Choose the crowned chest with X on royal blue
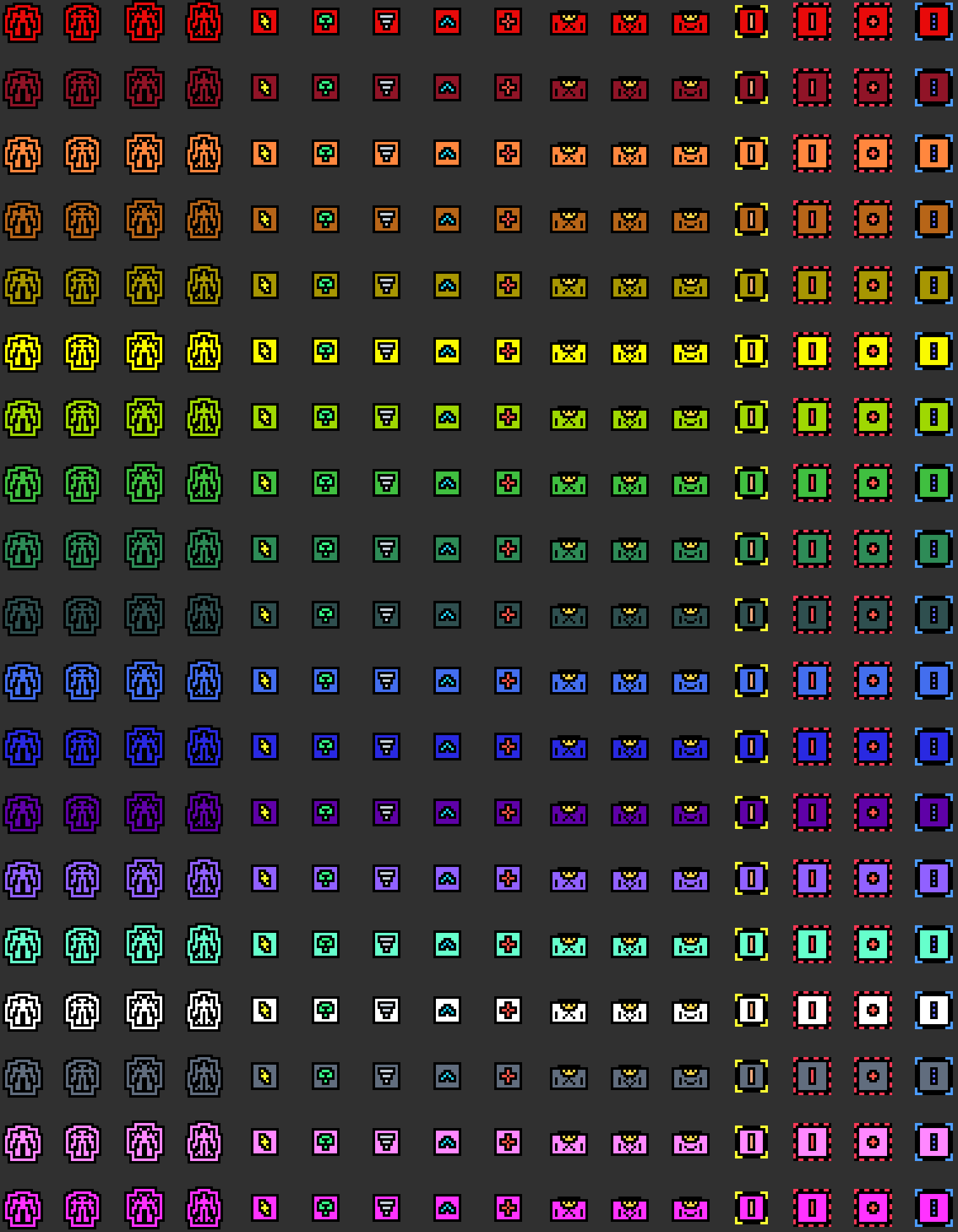958x1232 pixels. click(569, 748)
